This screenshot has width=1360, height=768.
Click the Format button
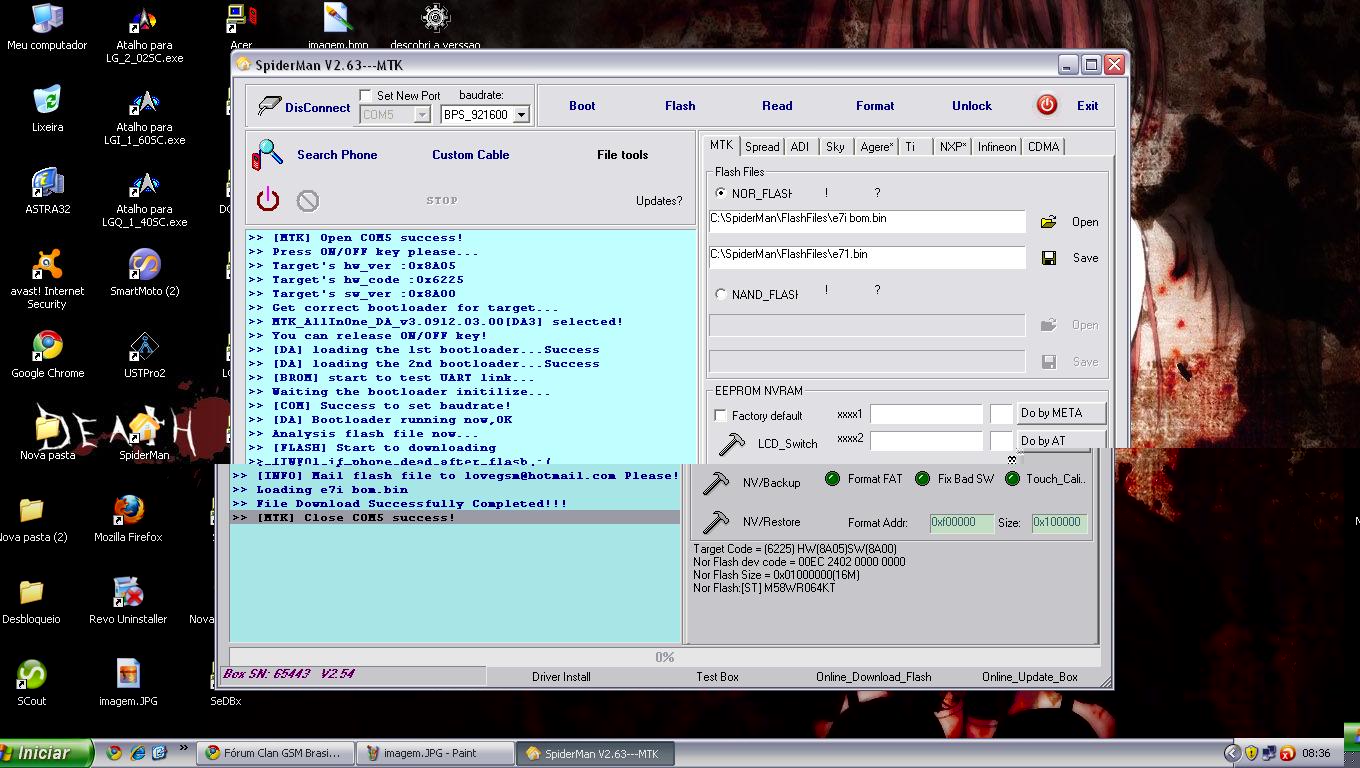coord(875,106)
